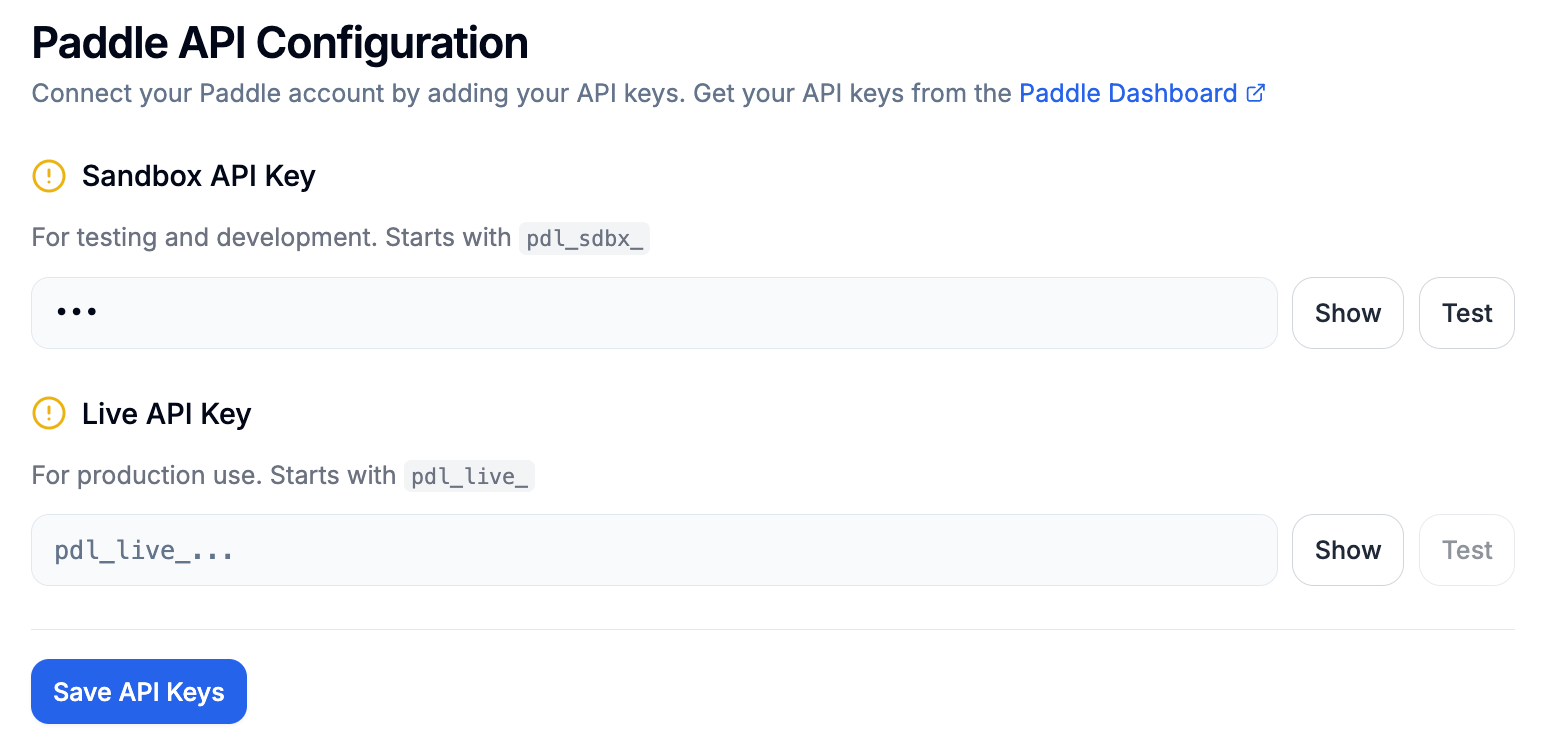Click the warning icon beside Sandbox API Key
1546x750 pixels.
coord(49,176)
